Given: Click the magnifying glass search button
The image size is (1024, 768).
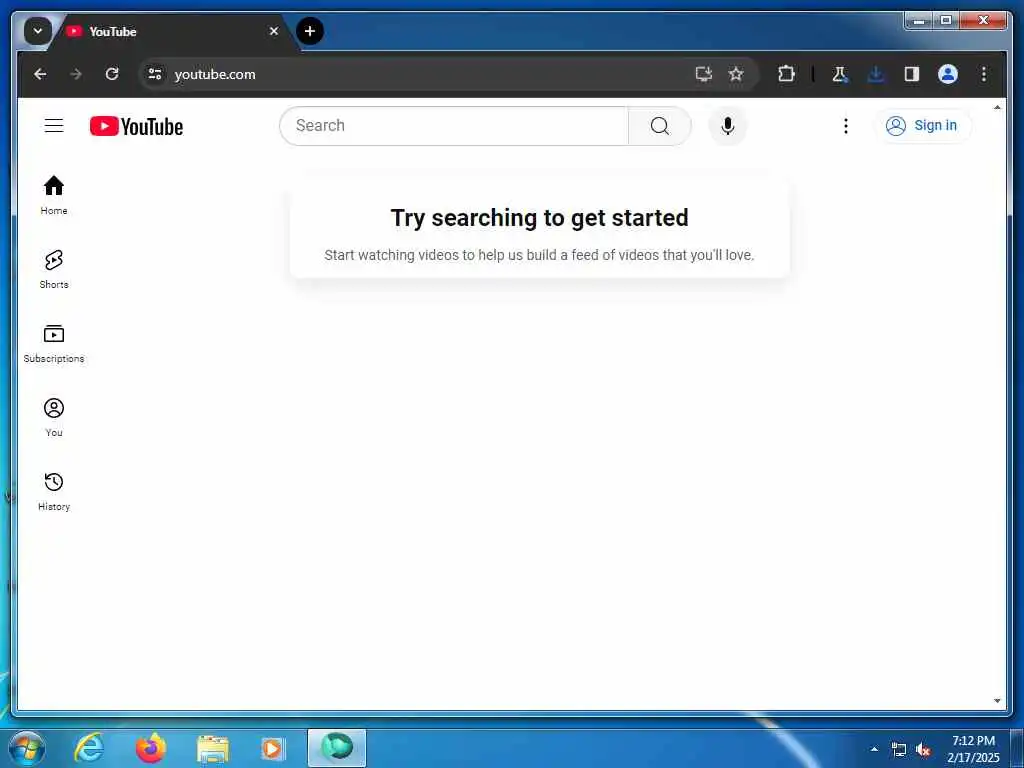Looking at the screenshot, I should [x=660, y=125].
